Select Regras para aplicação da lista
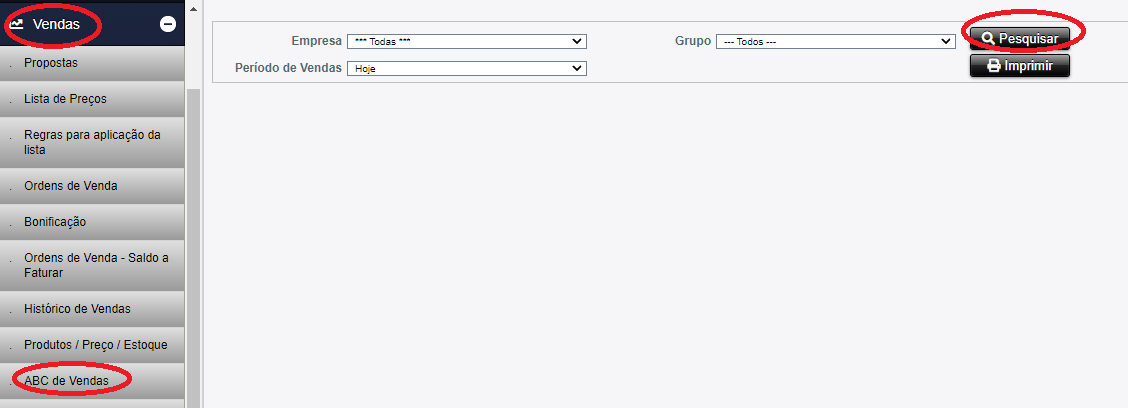The image size is (1128, 408). point(92,142)
